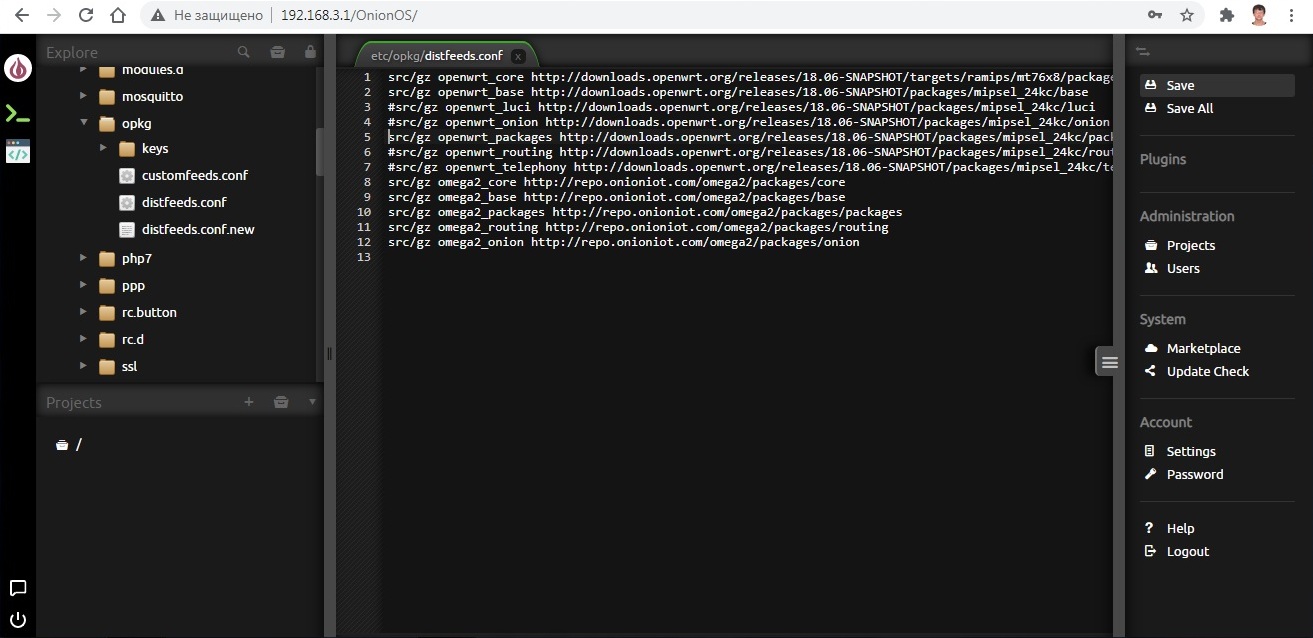Expand the ssl folder arrow
The width and height of the screenshot is (1313, 638).
coord(84,366)
